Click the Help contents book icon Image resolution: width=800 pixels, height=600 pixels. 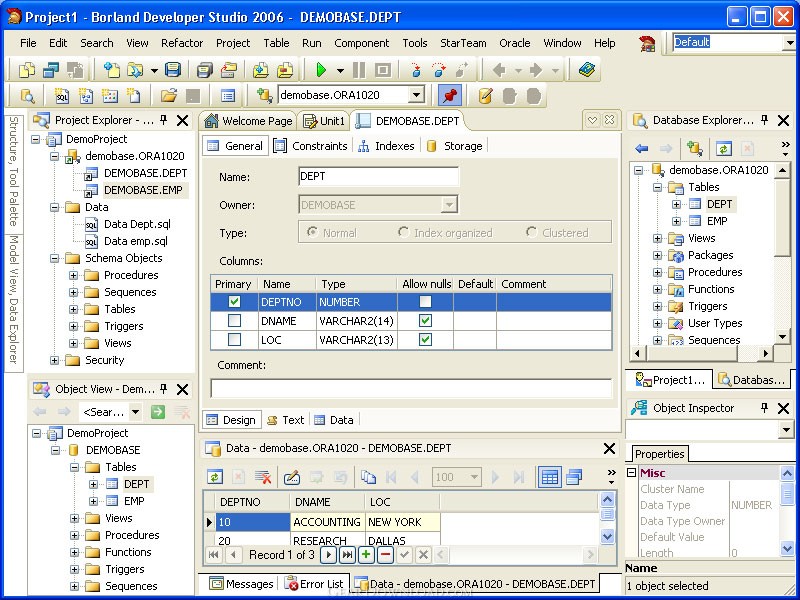click(587, 69)
